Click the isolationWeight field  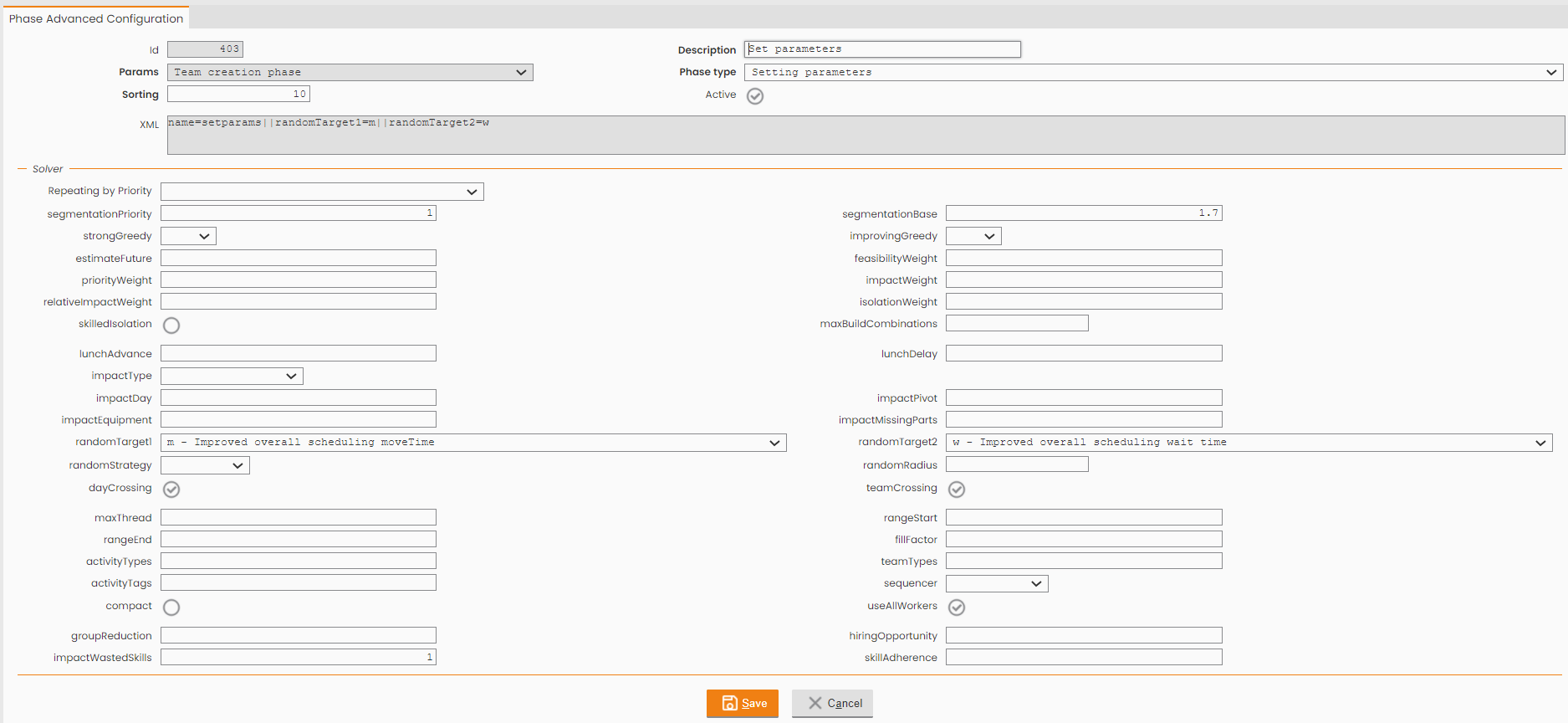[x=1084, y=301]
